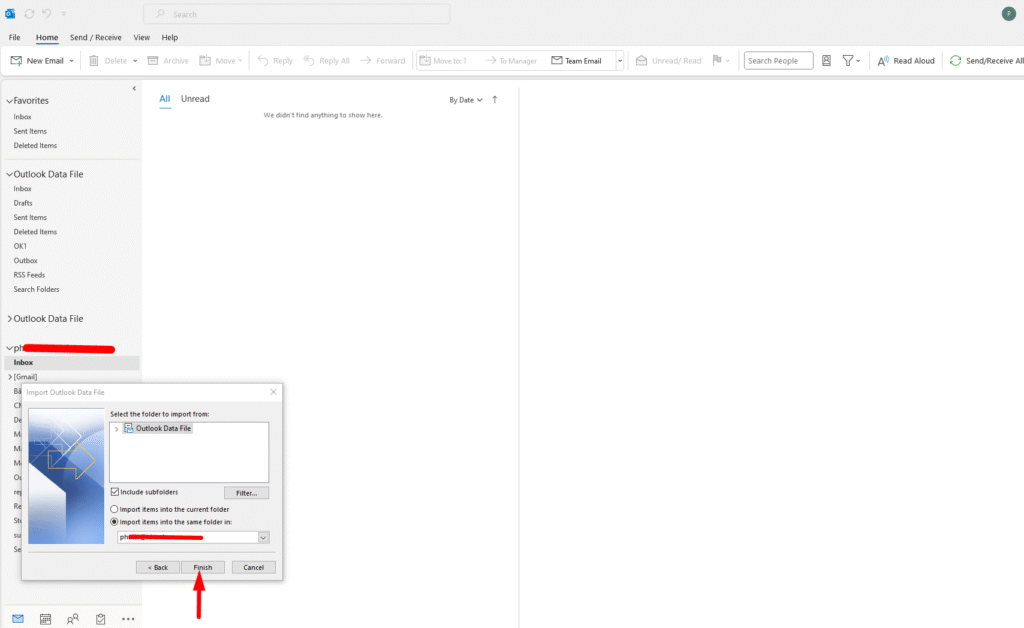Click the Filter Email funnel icon
The image size is (1024, 628).
[847, 61]
